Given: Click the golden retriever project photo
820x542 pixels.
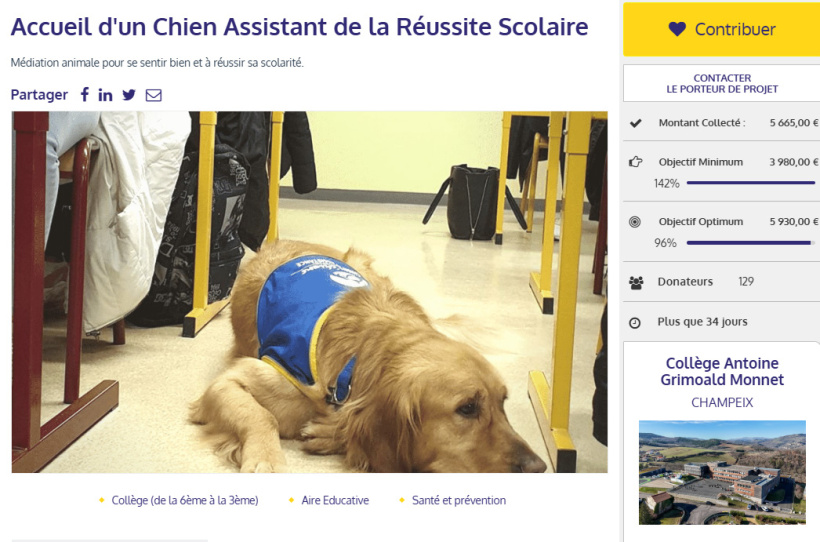Looking at the screenshot, I should tap(310, 292).
